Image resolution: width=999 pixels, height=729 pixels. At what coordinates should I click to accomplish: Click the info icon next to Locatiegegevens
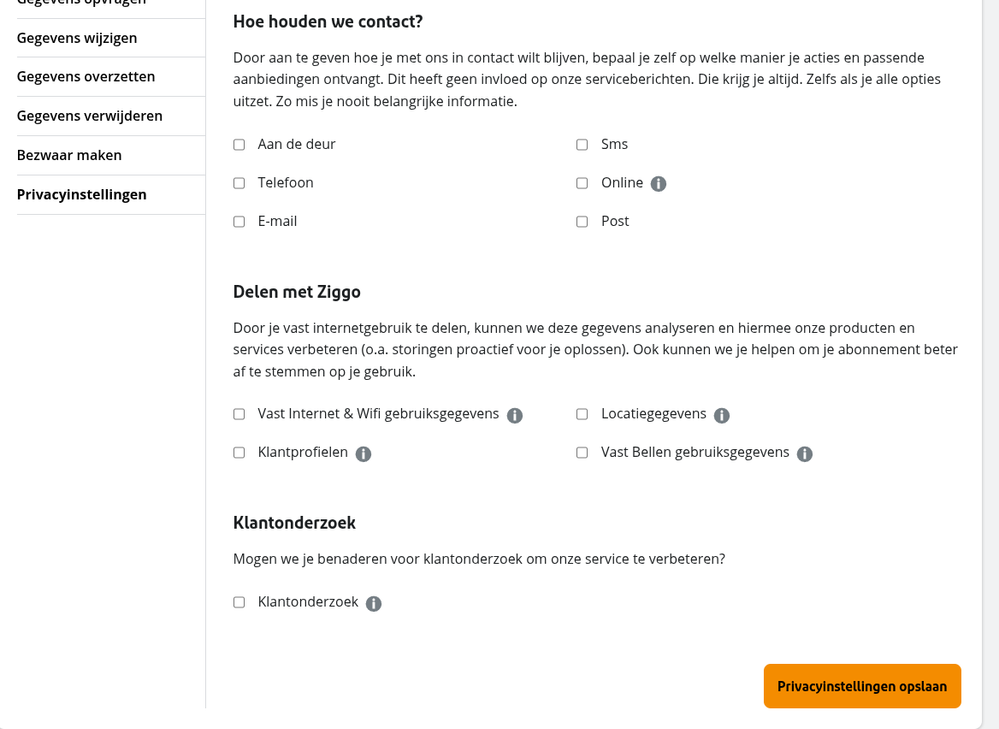pyautogui.click(x=723, y=414)
